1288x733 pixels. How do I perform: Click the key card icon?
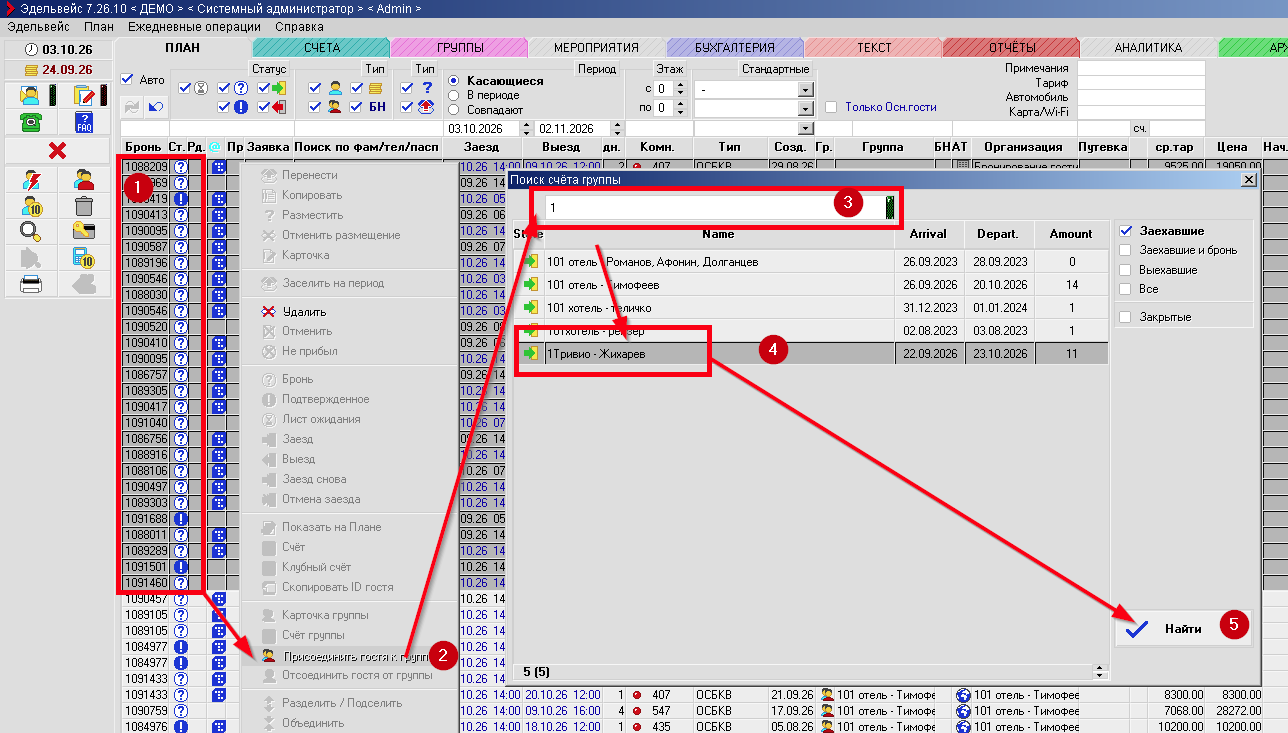click(83, 232)
